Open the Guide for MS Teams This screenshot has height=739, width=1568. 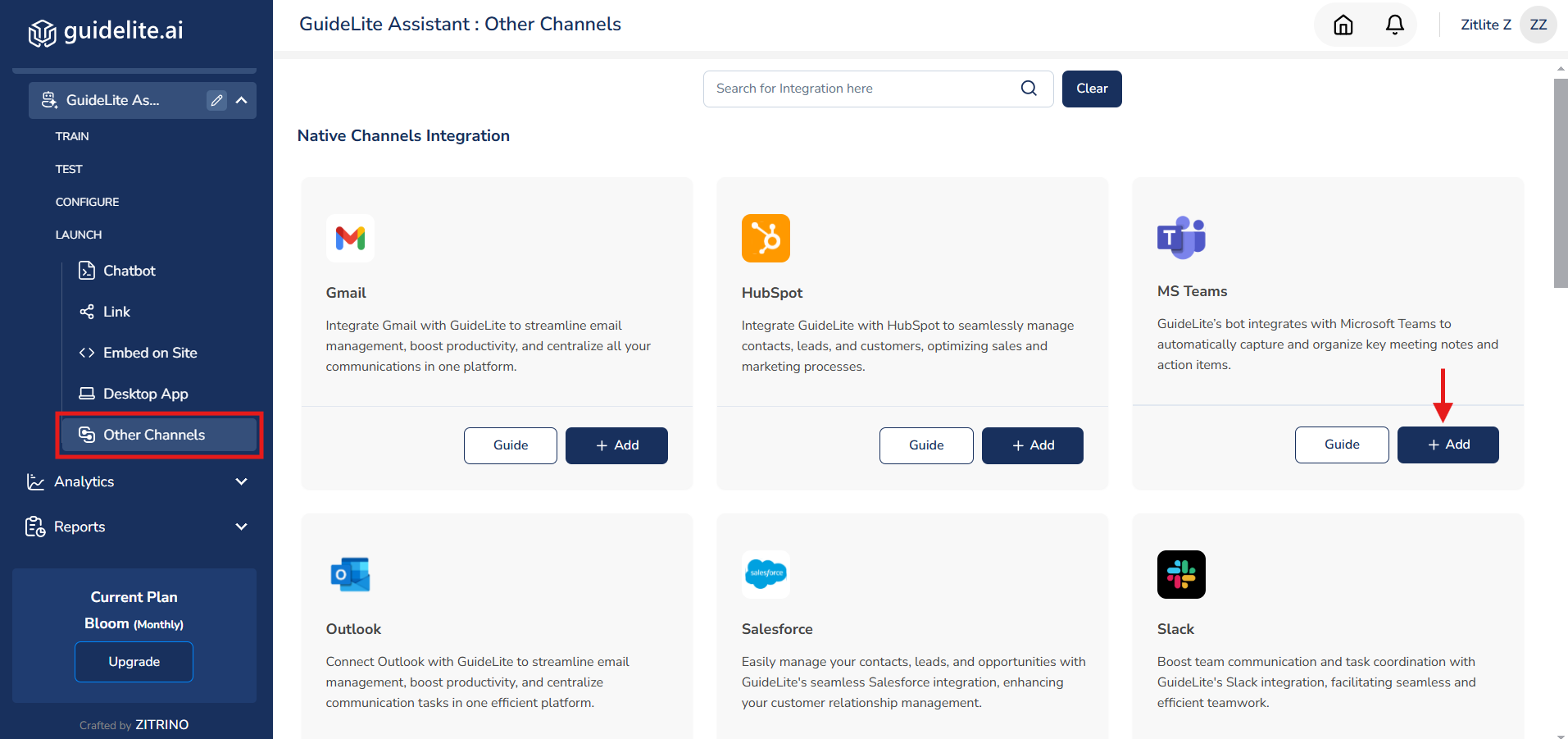1342,445
